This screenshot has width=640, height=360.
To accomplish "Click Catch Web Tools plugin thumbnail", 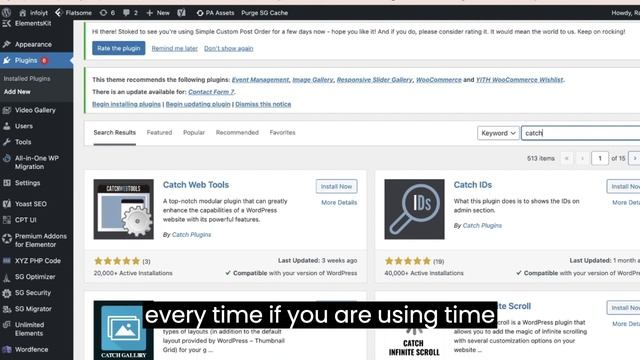I will tap(124, 209).
